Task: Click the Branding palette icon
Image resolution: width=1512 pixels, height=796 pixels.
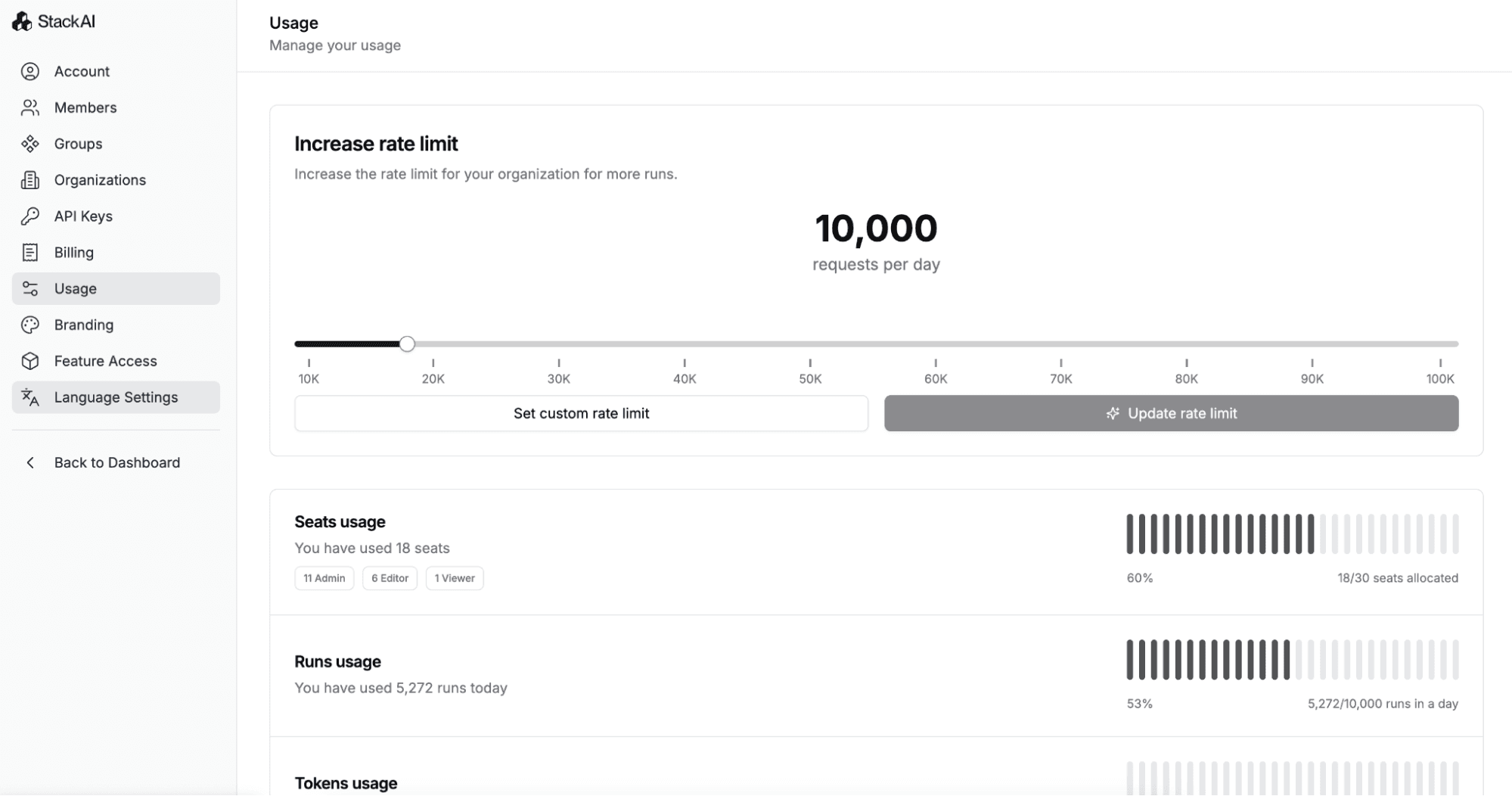Action: [x=30, y=325]
